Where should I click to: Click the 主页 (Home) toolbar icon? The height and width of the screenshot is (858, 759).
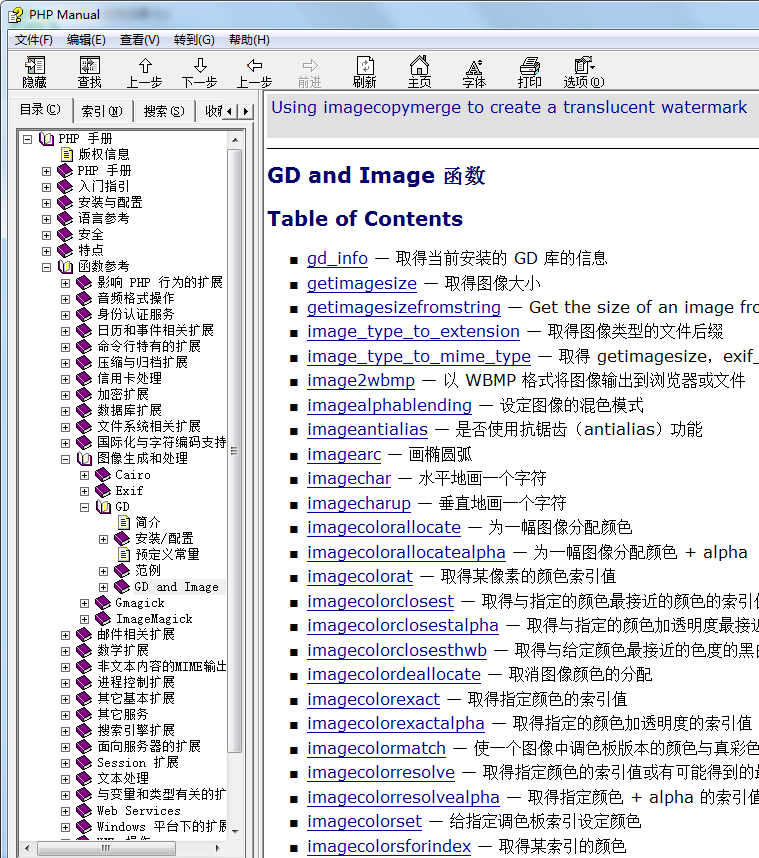click(419, 72)
